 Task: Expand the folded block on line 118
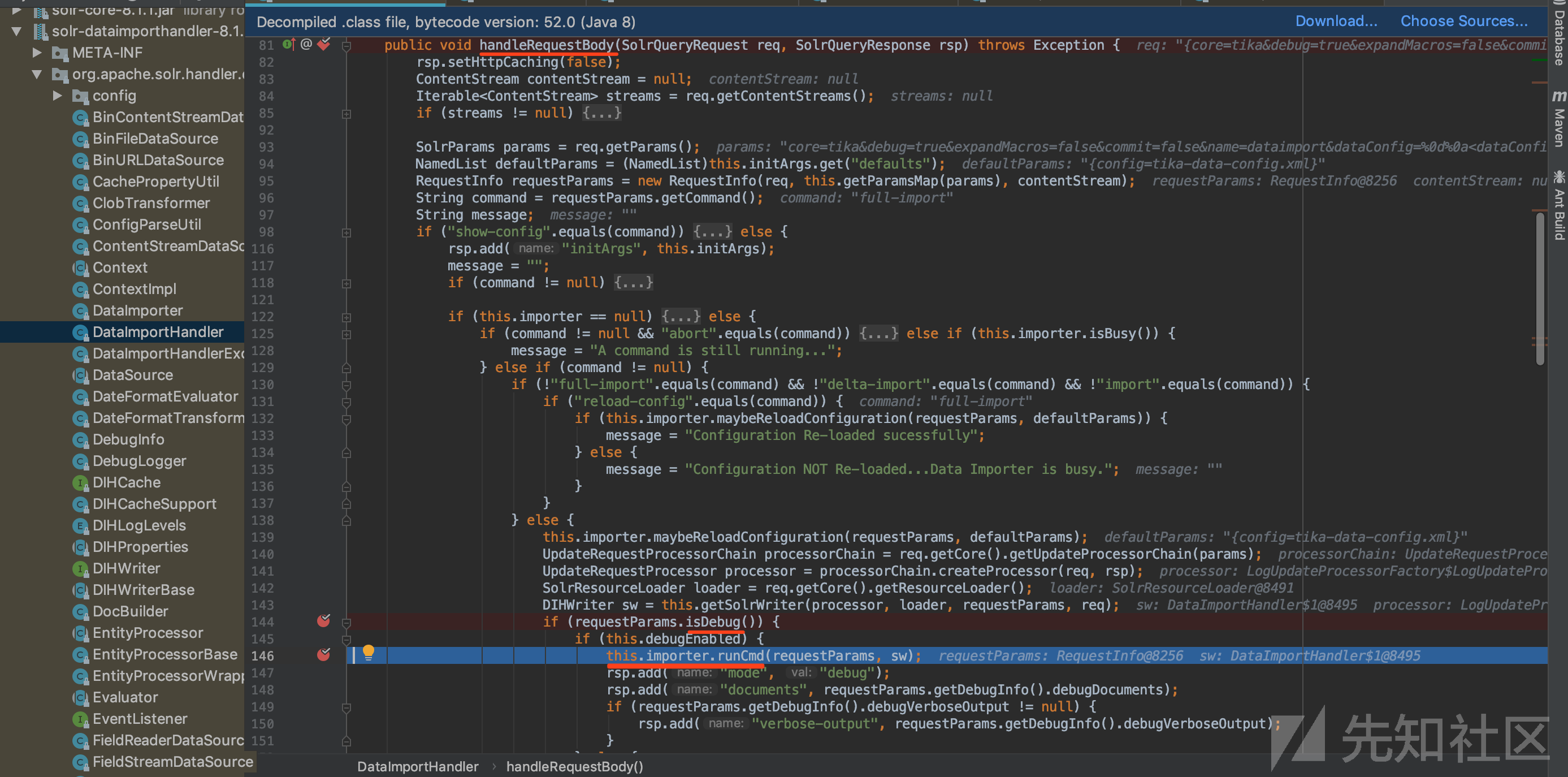(x=346, y=283)
